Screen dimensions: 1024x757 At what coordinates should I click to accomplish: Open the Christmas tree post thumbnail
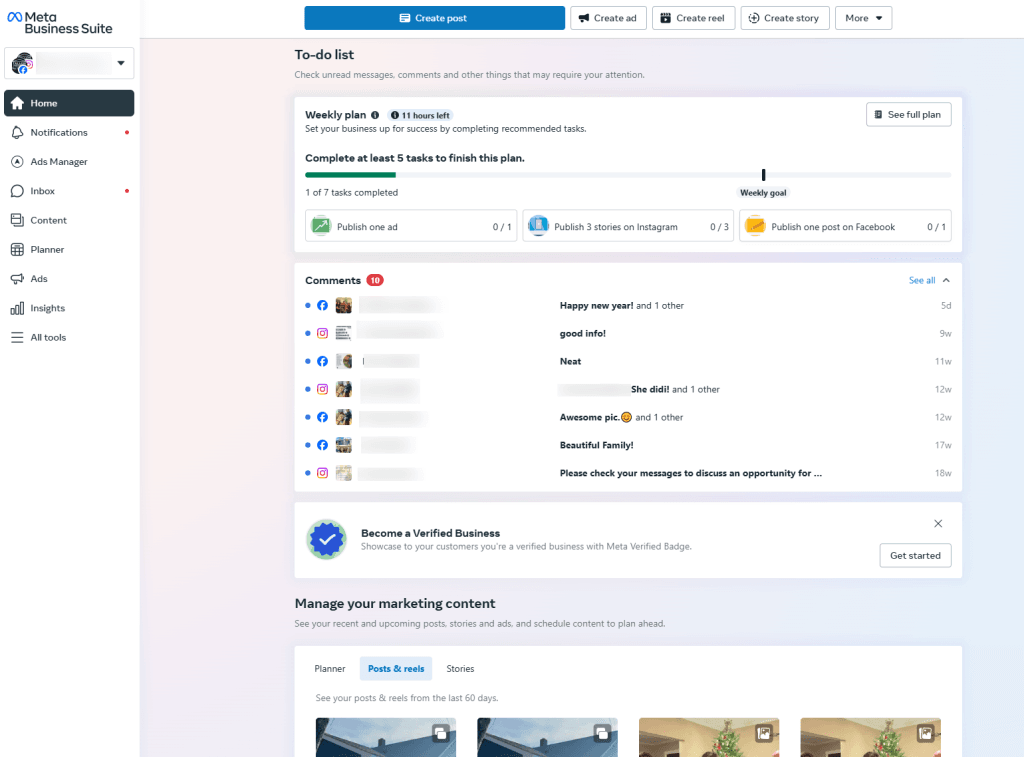[x=708, y=737]
